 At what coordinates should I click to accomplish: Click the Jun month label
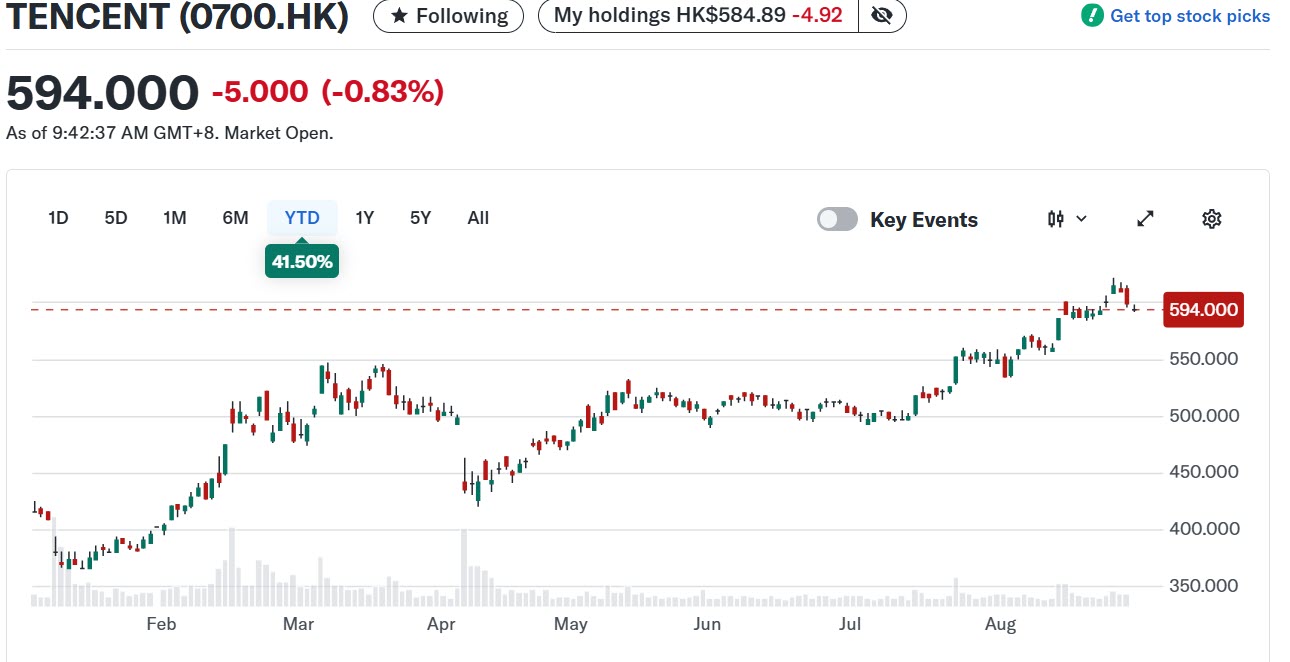pos(707,625)
